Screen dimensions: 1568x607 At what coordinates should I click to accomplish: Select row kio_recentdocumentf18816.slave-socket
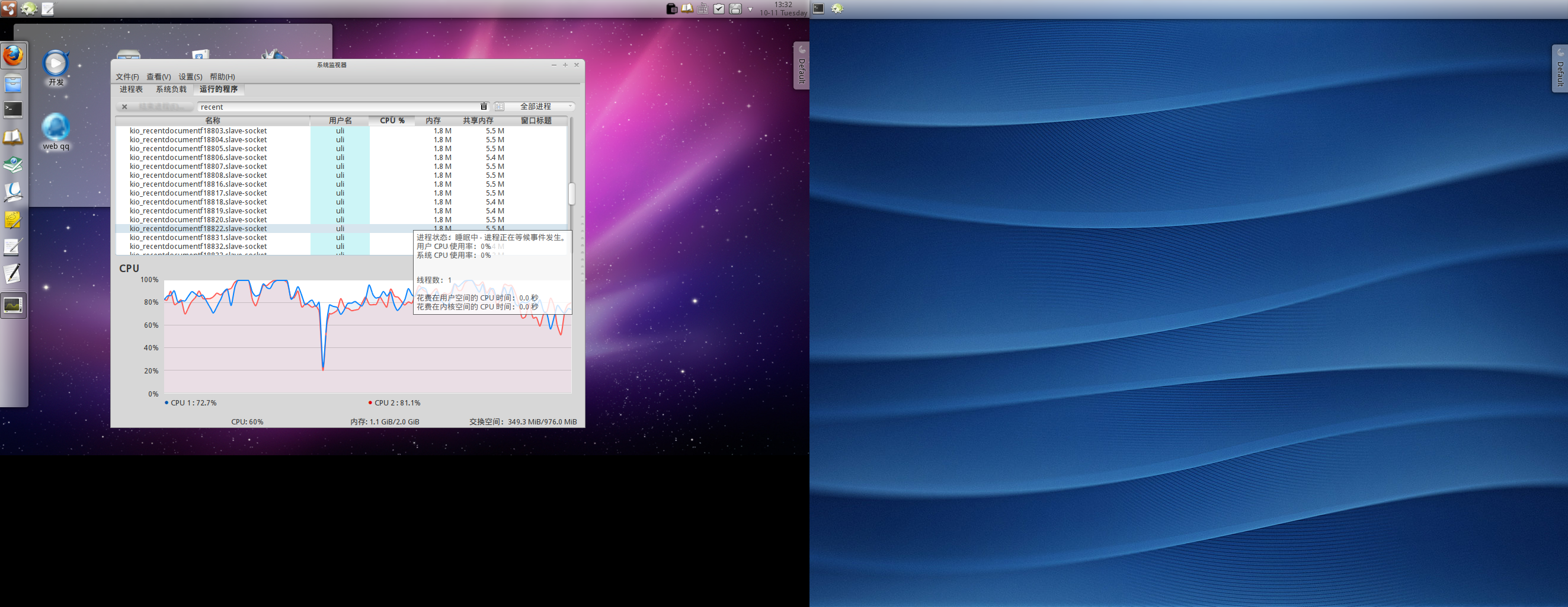coord(341,184)
